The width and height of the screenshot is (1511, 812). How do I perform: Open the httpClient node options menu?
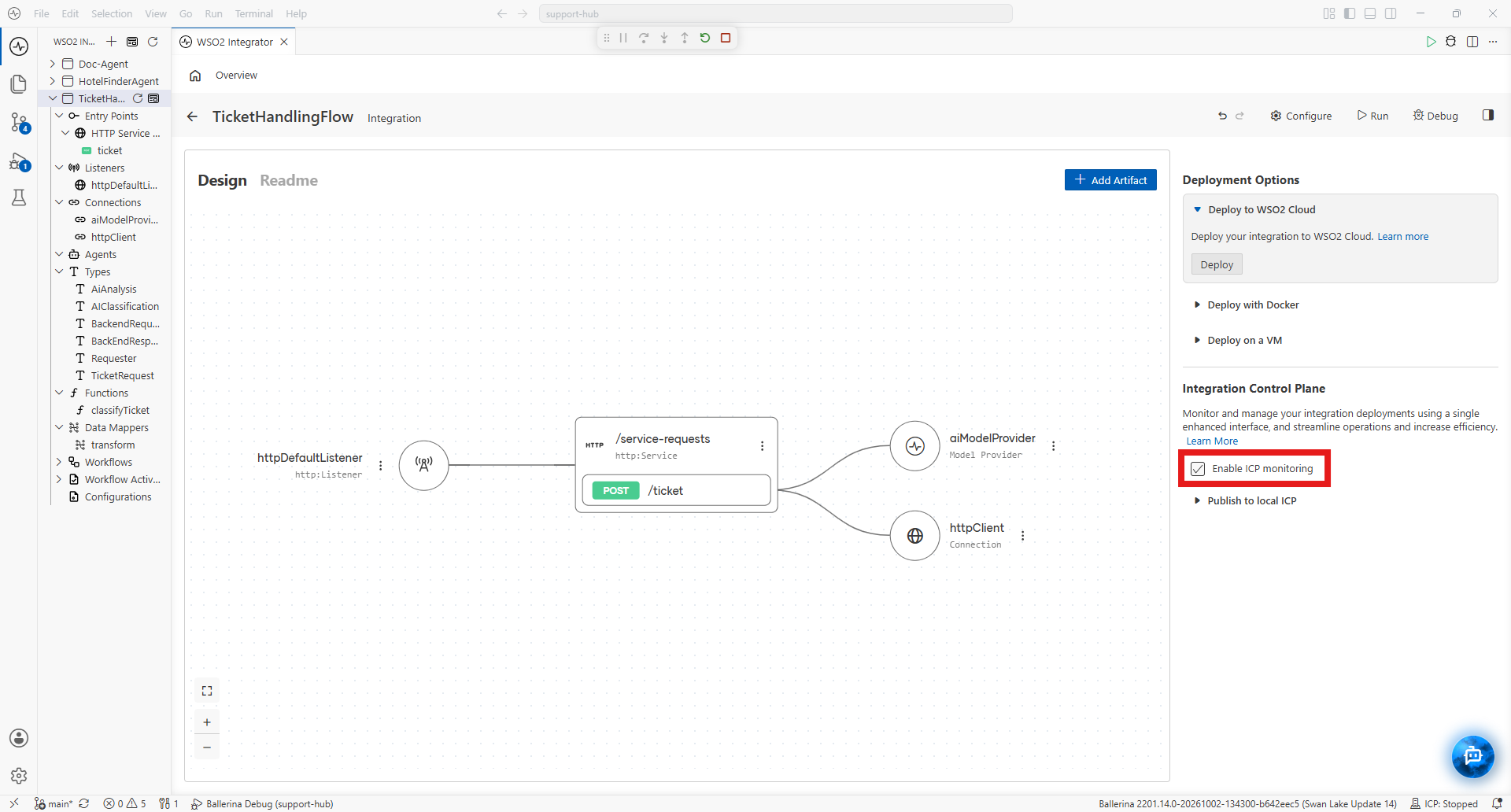1023,536
